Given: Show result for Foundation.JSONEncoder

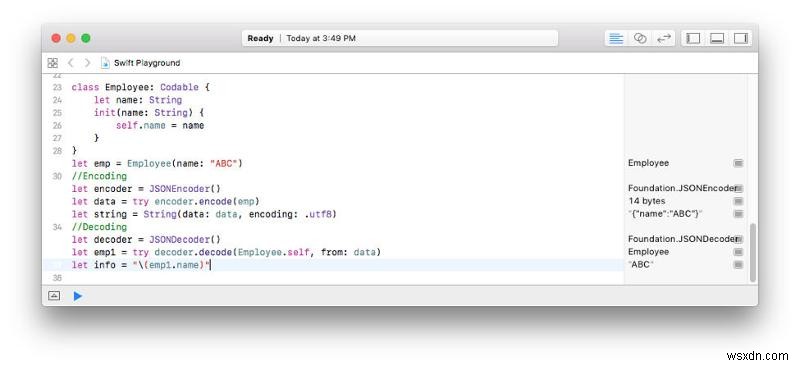Looking at the screenshot, I should click(x=739, y=188).
